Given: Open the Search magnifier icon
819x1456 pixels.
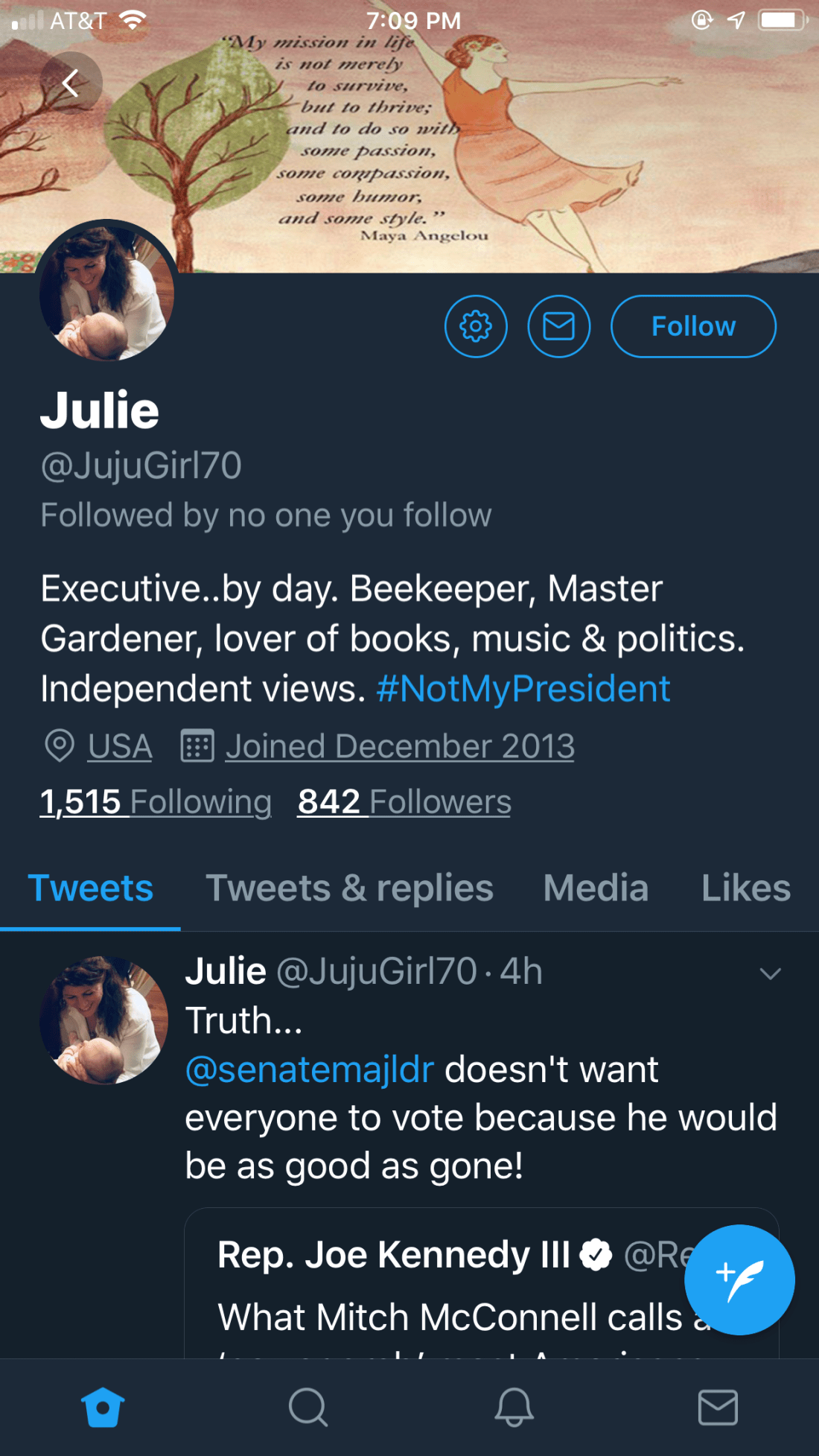Looking at the screenshot, I should click(x=307, y=1407).
